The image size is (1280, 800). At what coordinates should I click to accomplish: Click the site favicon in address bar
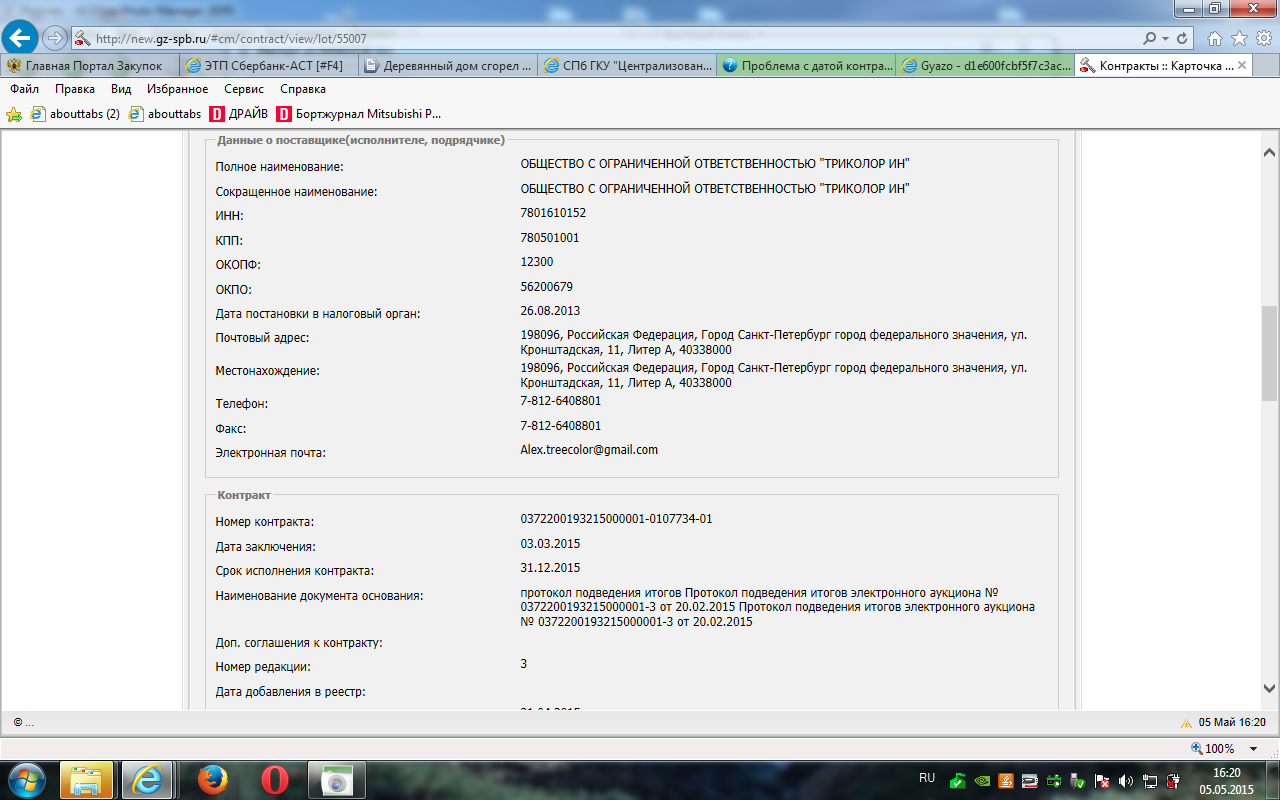82,38
